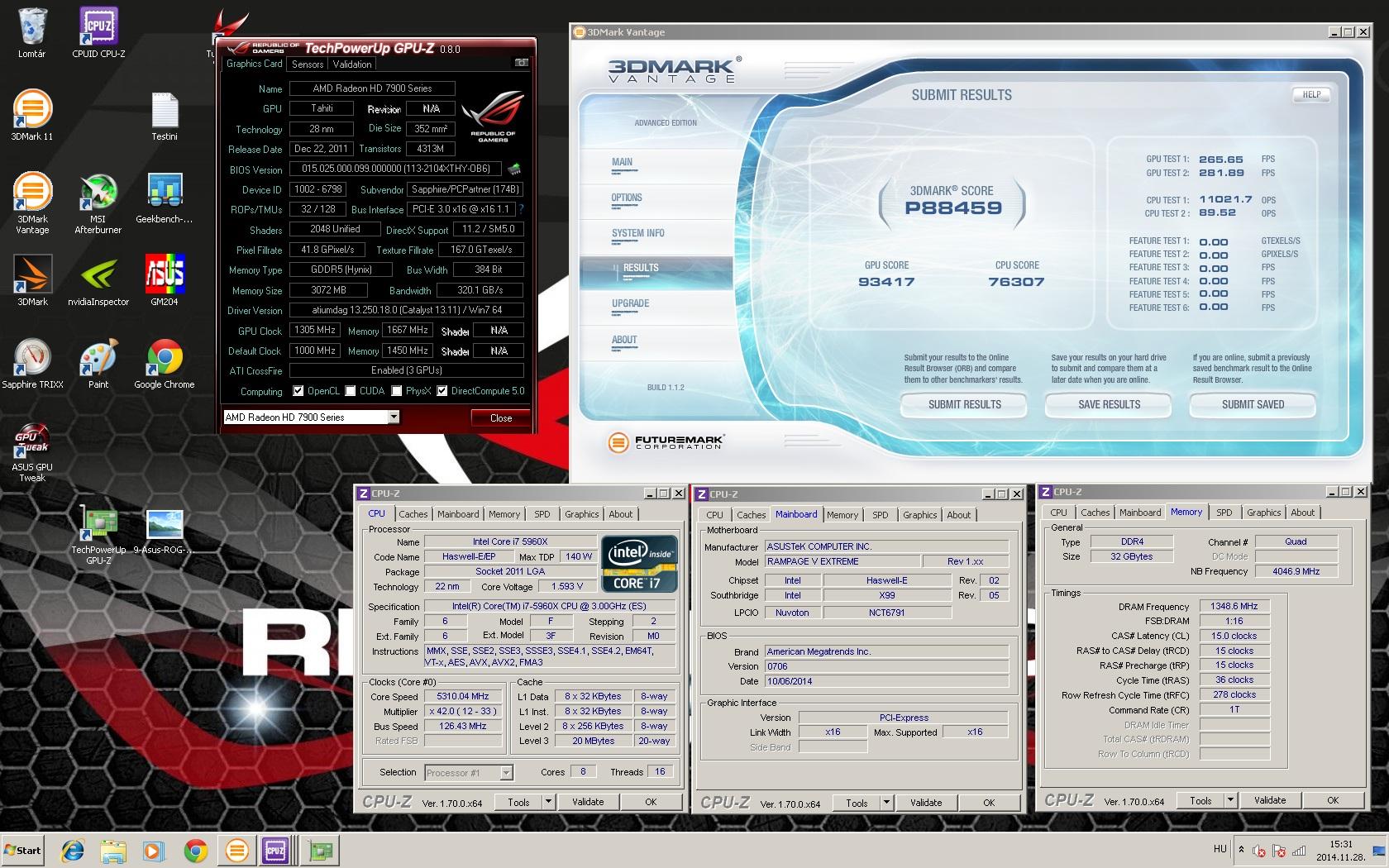The width and height of the screenshot is (1389, 868).
Task: Open Windows Media Player taskbar icon
Action: (154, 850)
